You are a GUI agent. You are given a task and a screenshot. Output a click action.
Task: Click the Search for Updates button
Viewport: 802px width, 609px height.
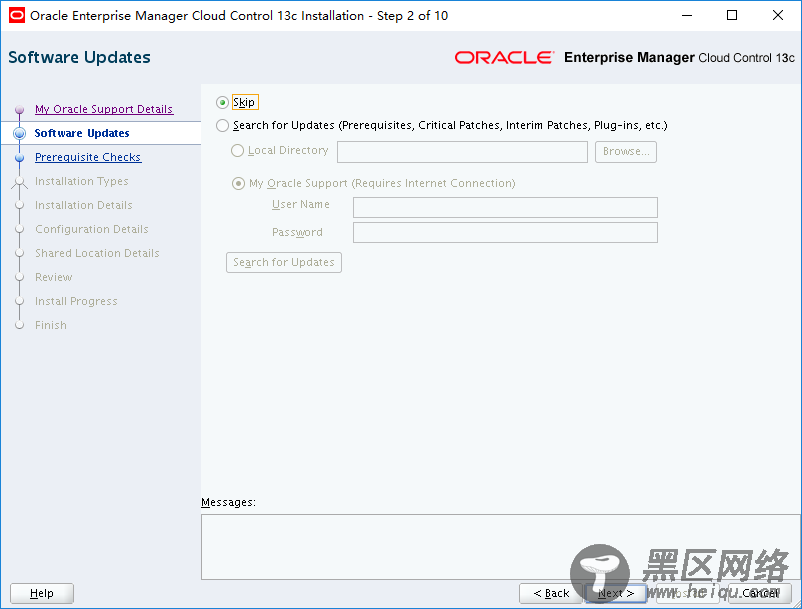(x=284, y=262)
